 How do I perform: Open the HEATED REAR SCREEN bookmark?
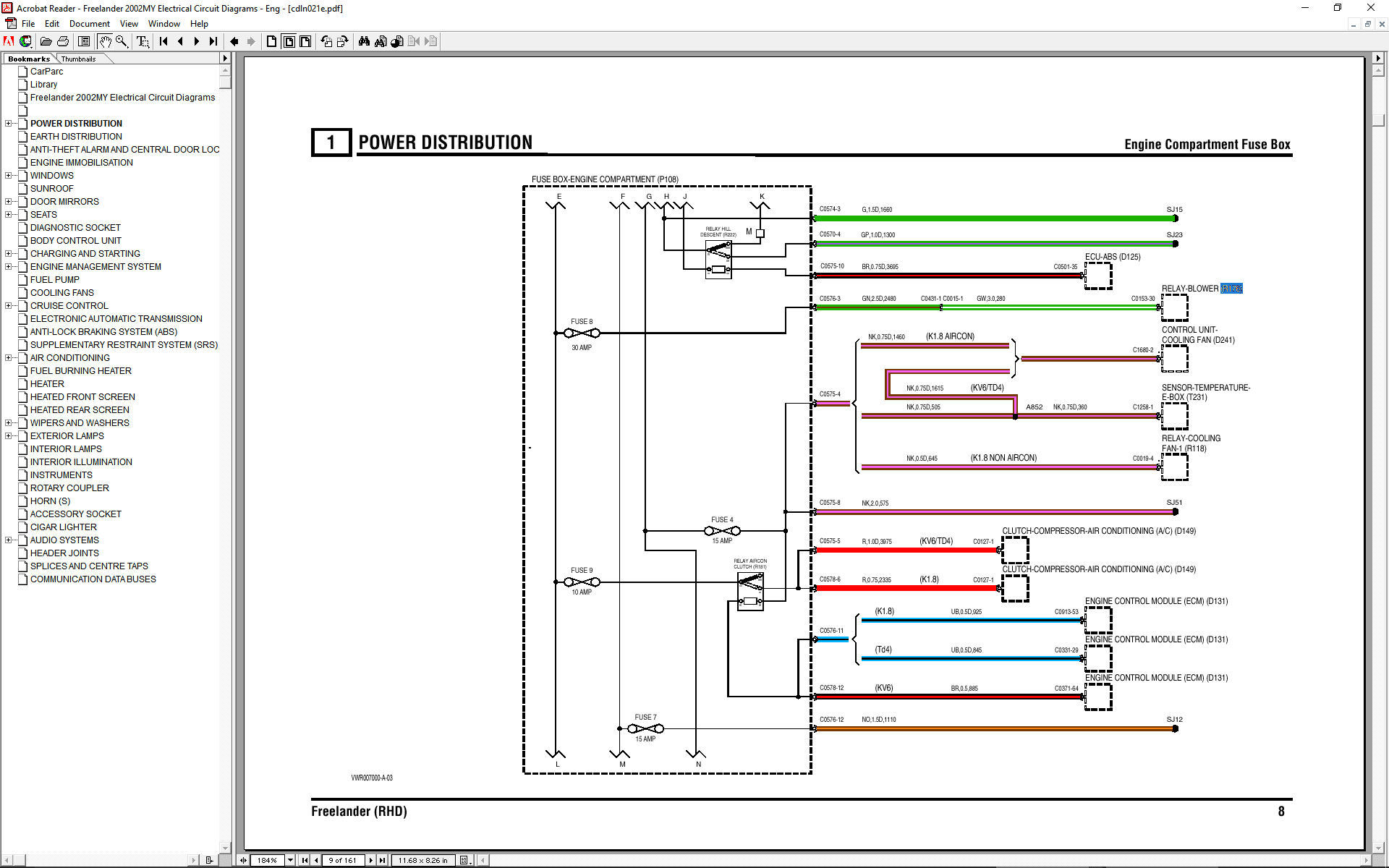[80, 410]
